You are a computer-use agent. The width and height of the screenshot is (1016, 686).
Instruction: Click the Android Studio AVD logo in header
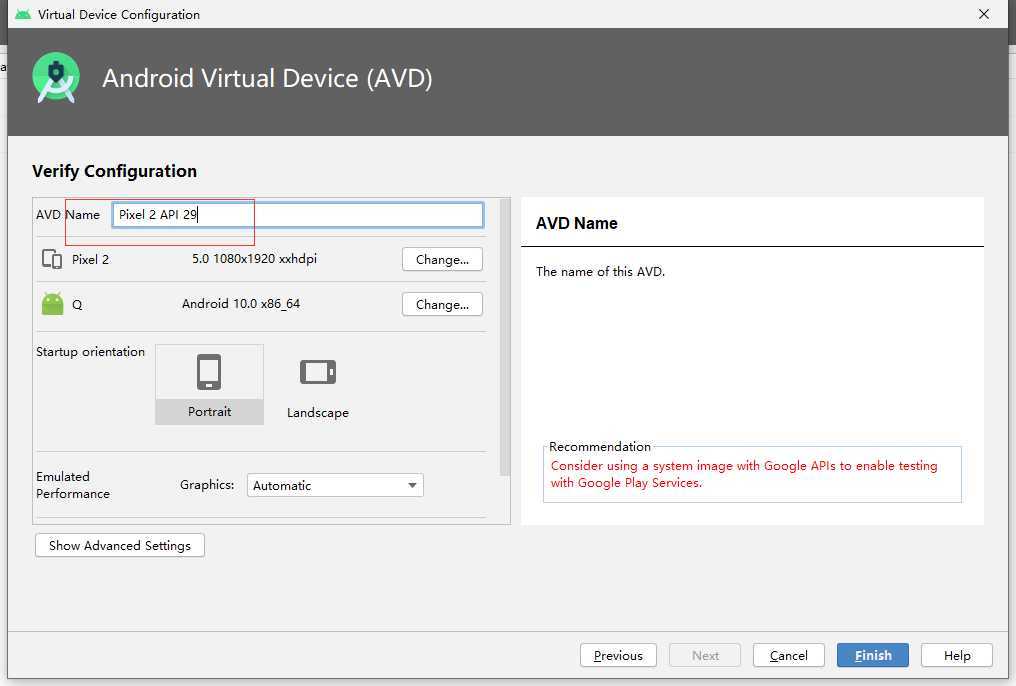pyautogui.click(x=55, y=78)
